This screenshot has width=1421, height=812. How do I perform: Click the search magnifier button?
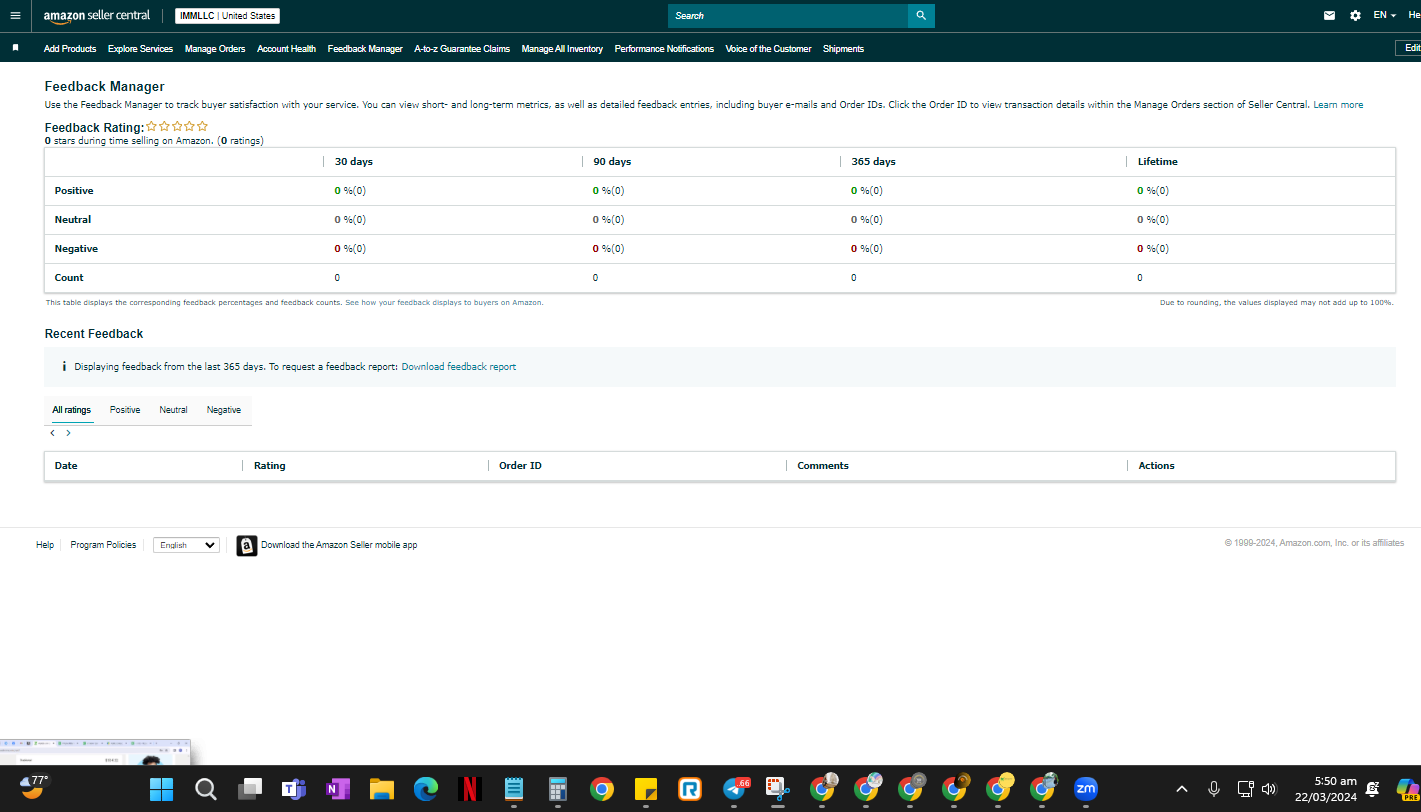(921, 16)
